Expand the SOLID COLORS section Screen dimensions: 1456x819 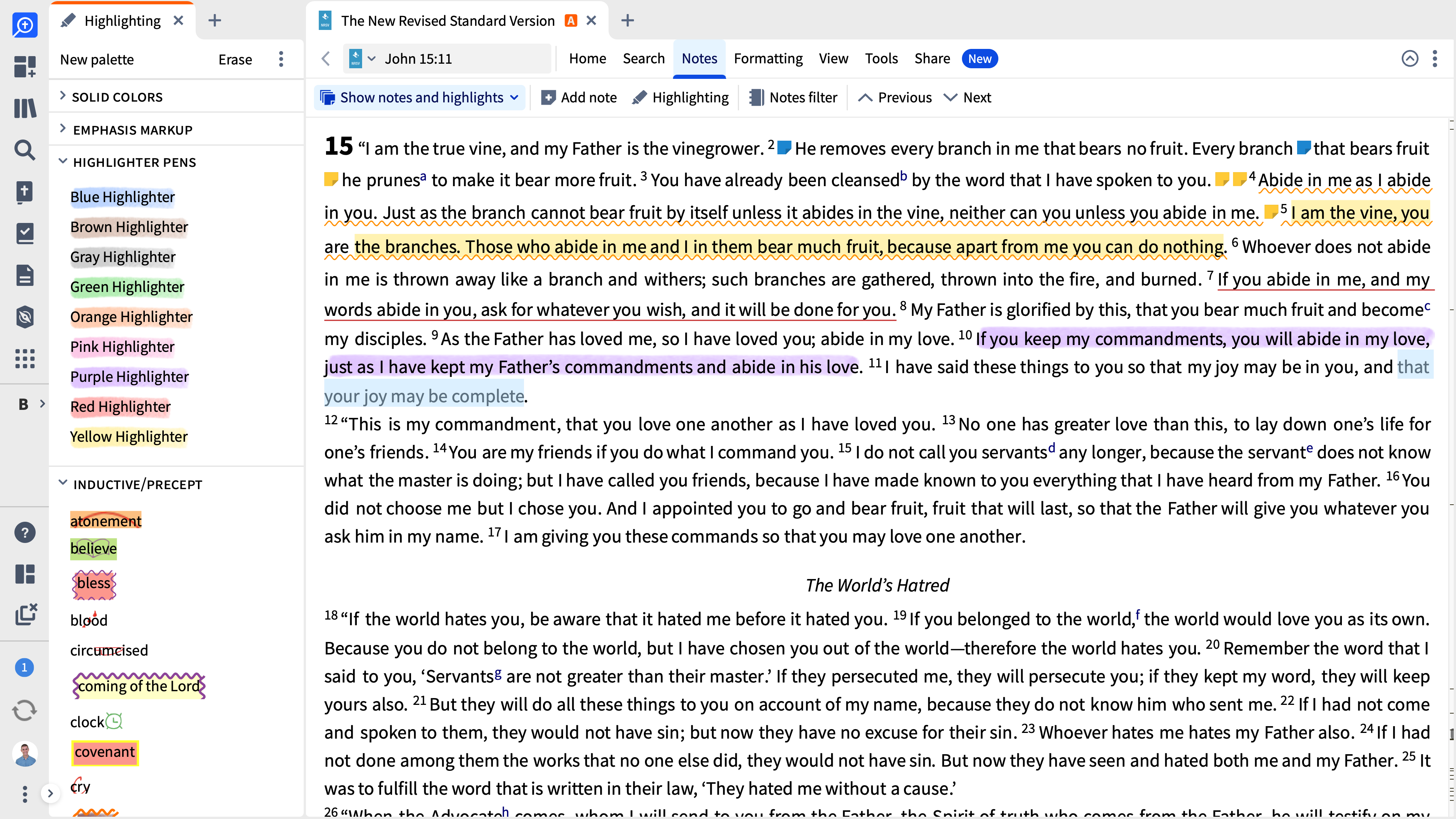click(x=63, y=96)
